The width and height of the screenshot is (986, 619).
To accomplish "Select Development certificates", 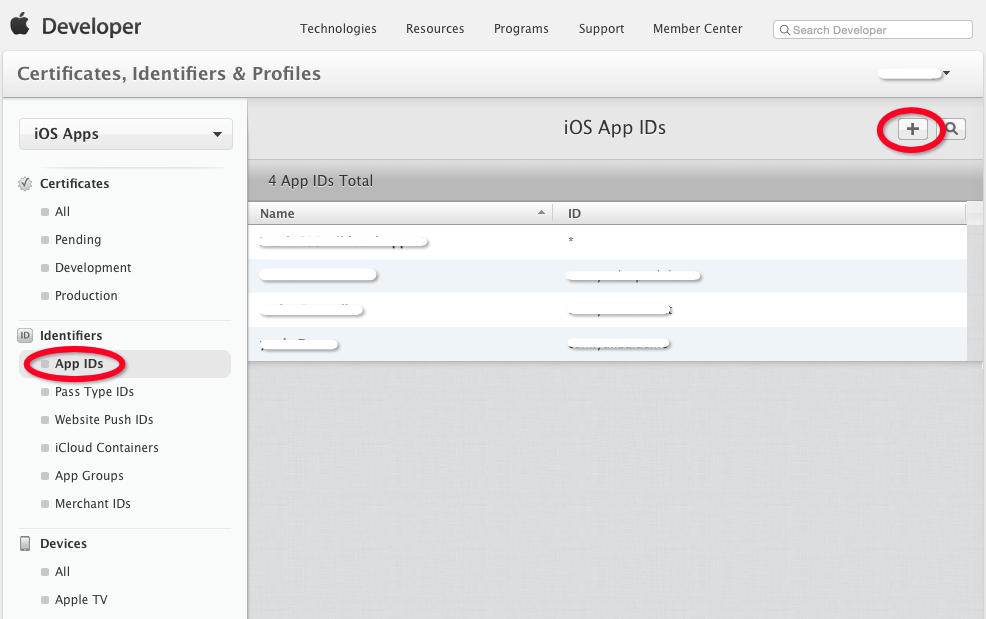I will (x=93, y=268).
